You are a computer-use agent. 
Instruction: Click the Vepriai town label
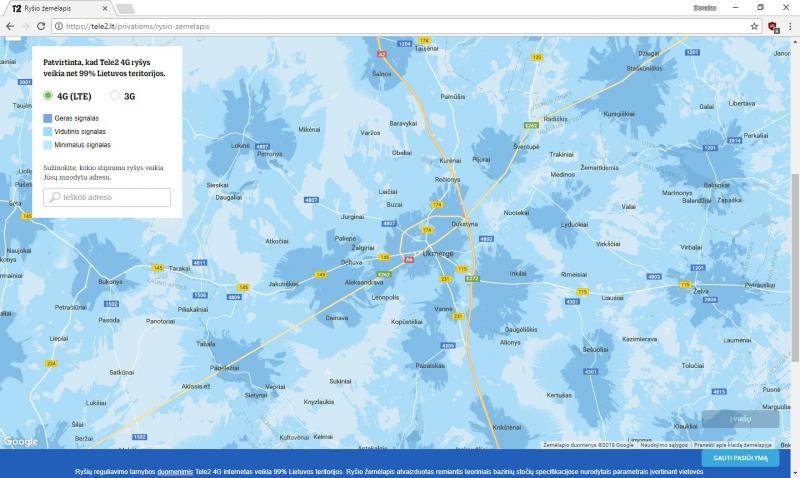click(275, 387)
